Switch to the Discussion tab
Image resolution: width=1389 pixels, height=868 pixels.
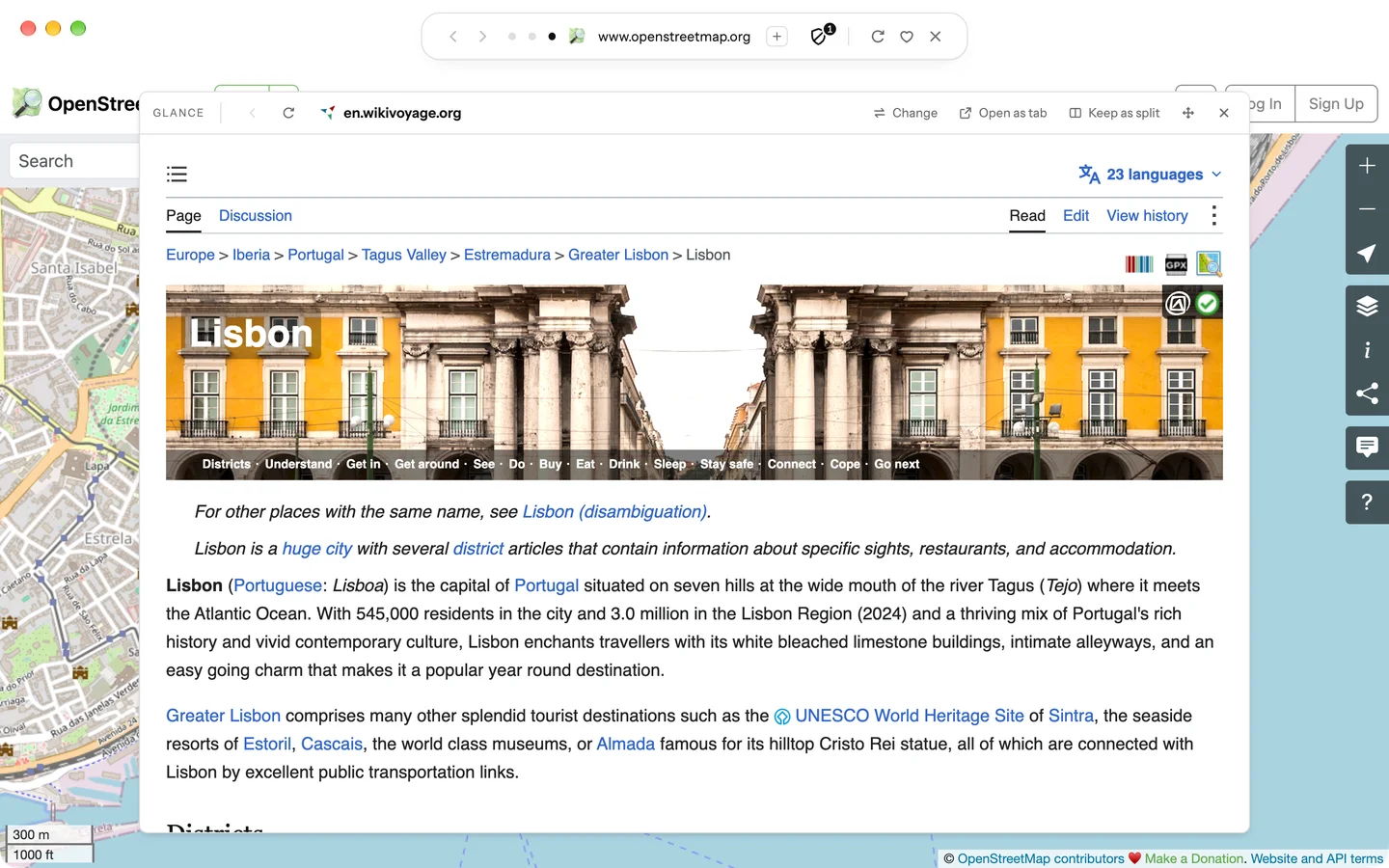click(x=256, y=216)
